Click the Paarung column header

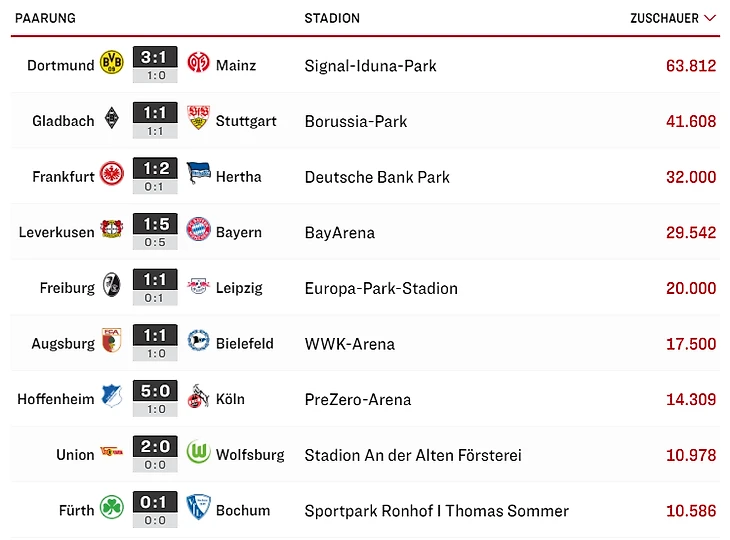(45, 18)
